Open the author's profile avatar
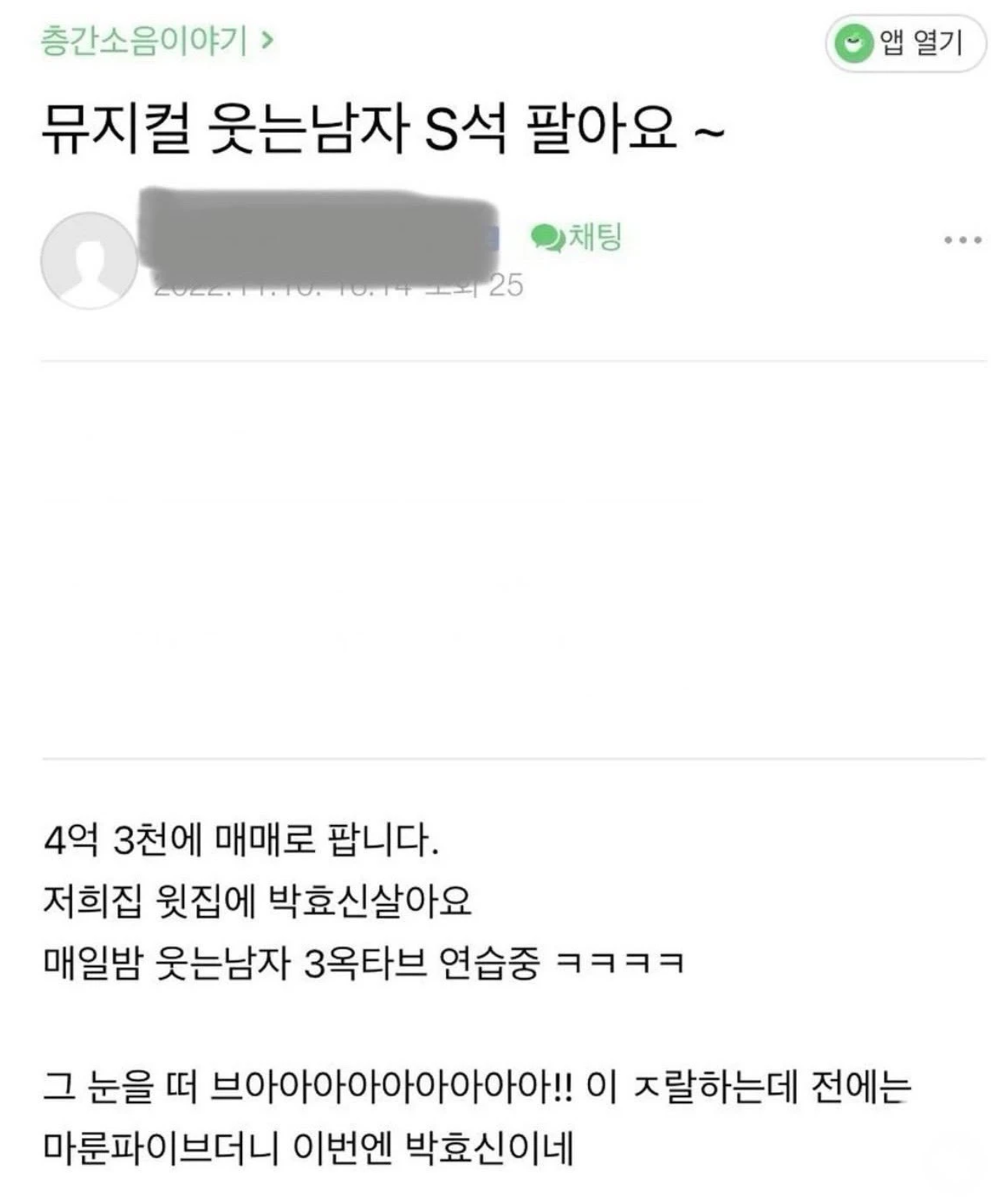 coord(89,260)
